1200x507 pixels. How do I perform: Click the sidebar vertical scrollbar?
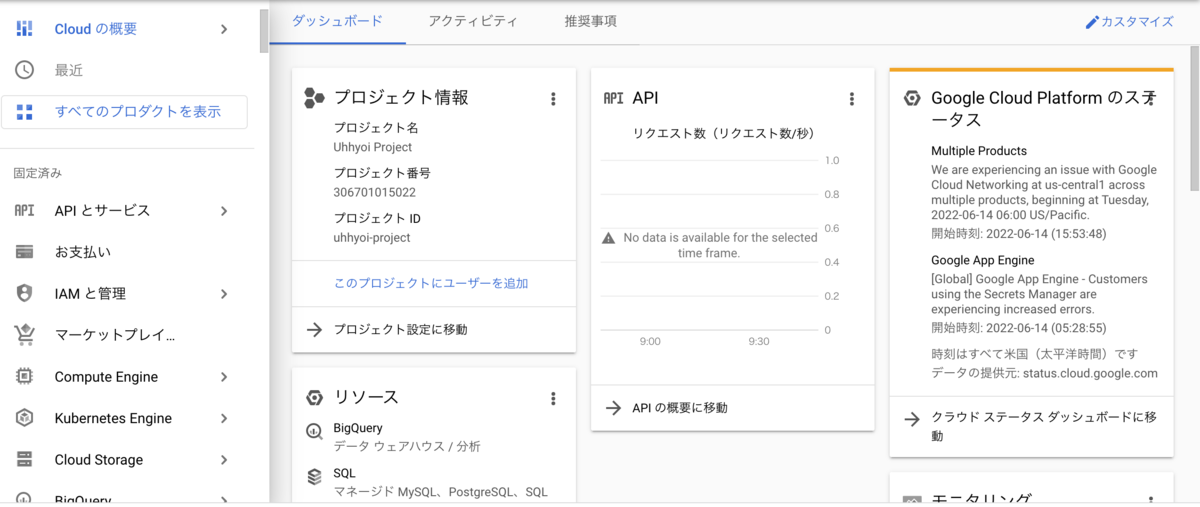[x=264, y=30]
